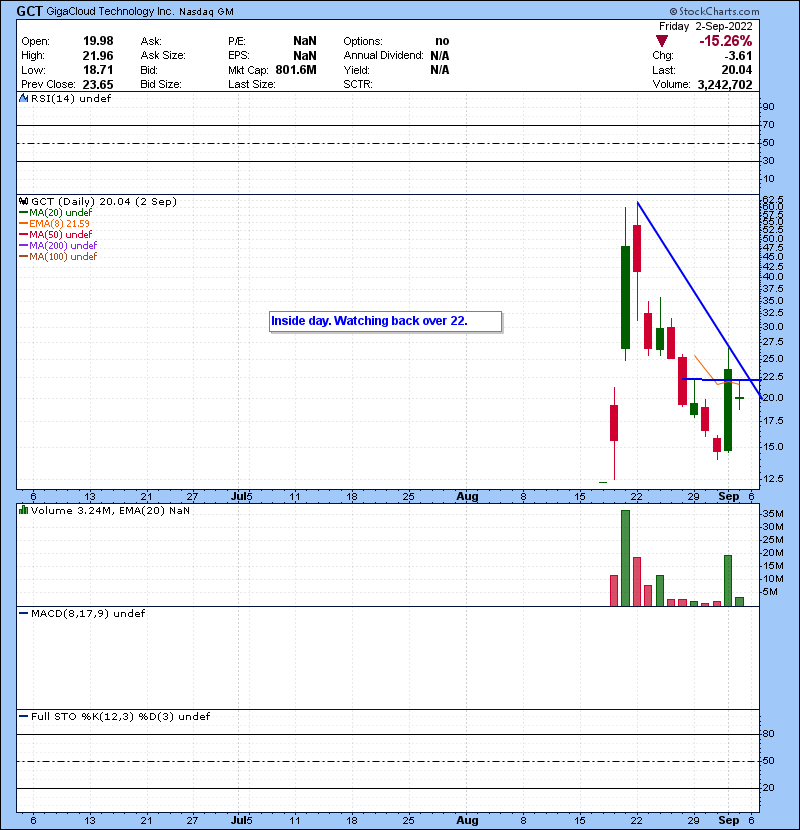This screenshot has height=830, width=800.
Task: Click the Ask Size label
Action: 163,56
